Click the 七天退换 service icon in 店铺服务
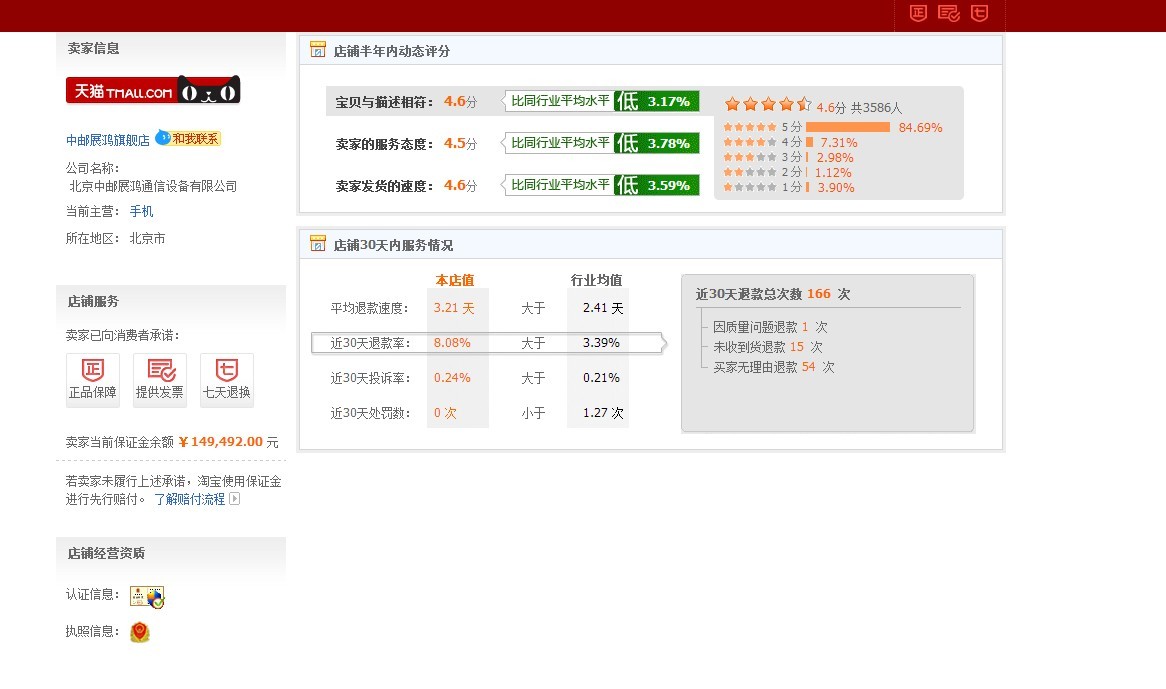Viewport: 1166px width, 689px height. coord(227,380)
